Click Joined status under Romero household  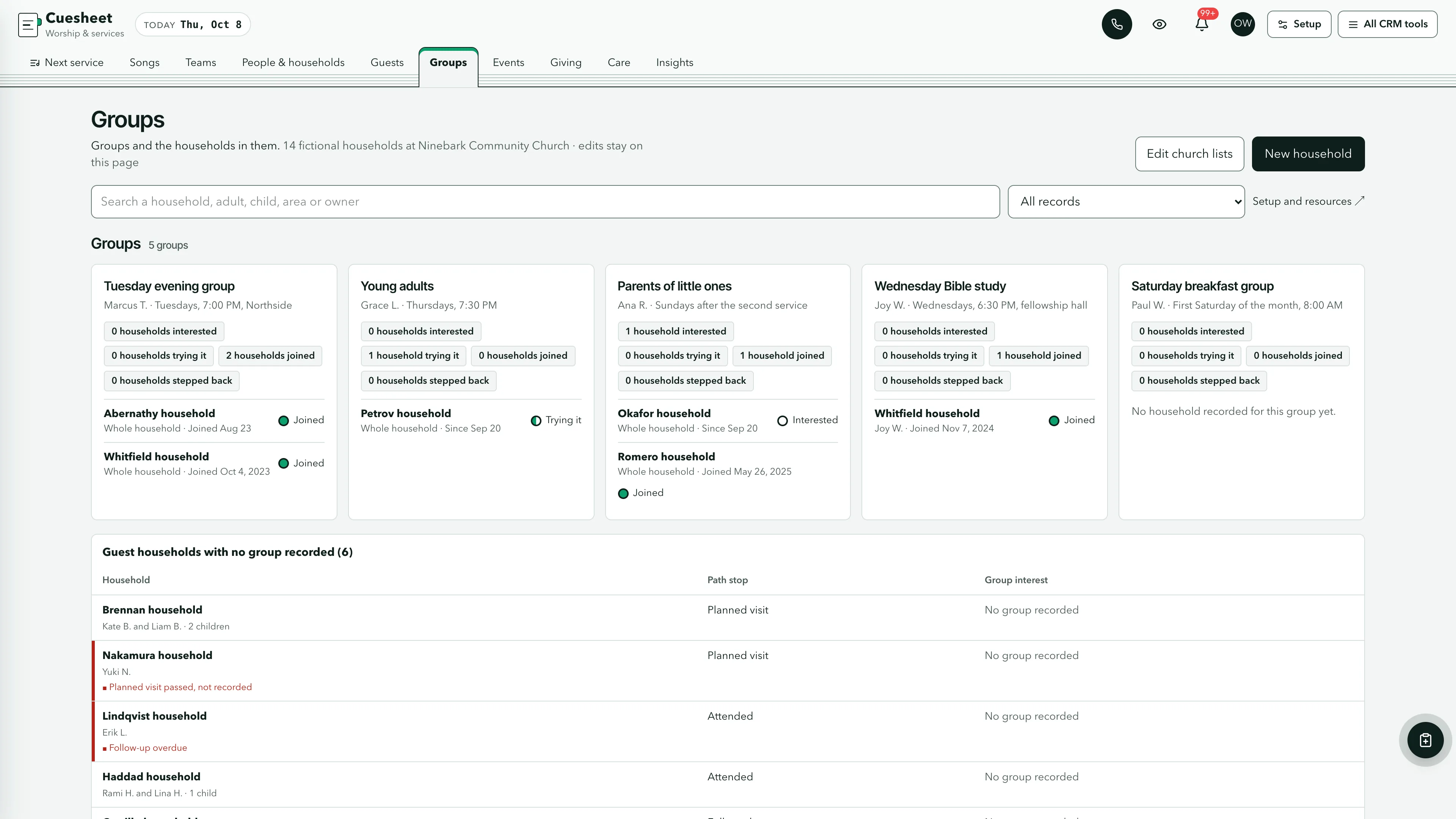click(641, 493)
